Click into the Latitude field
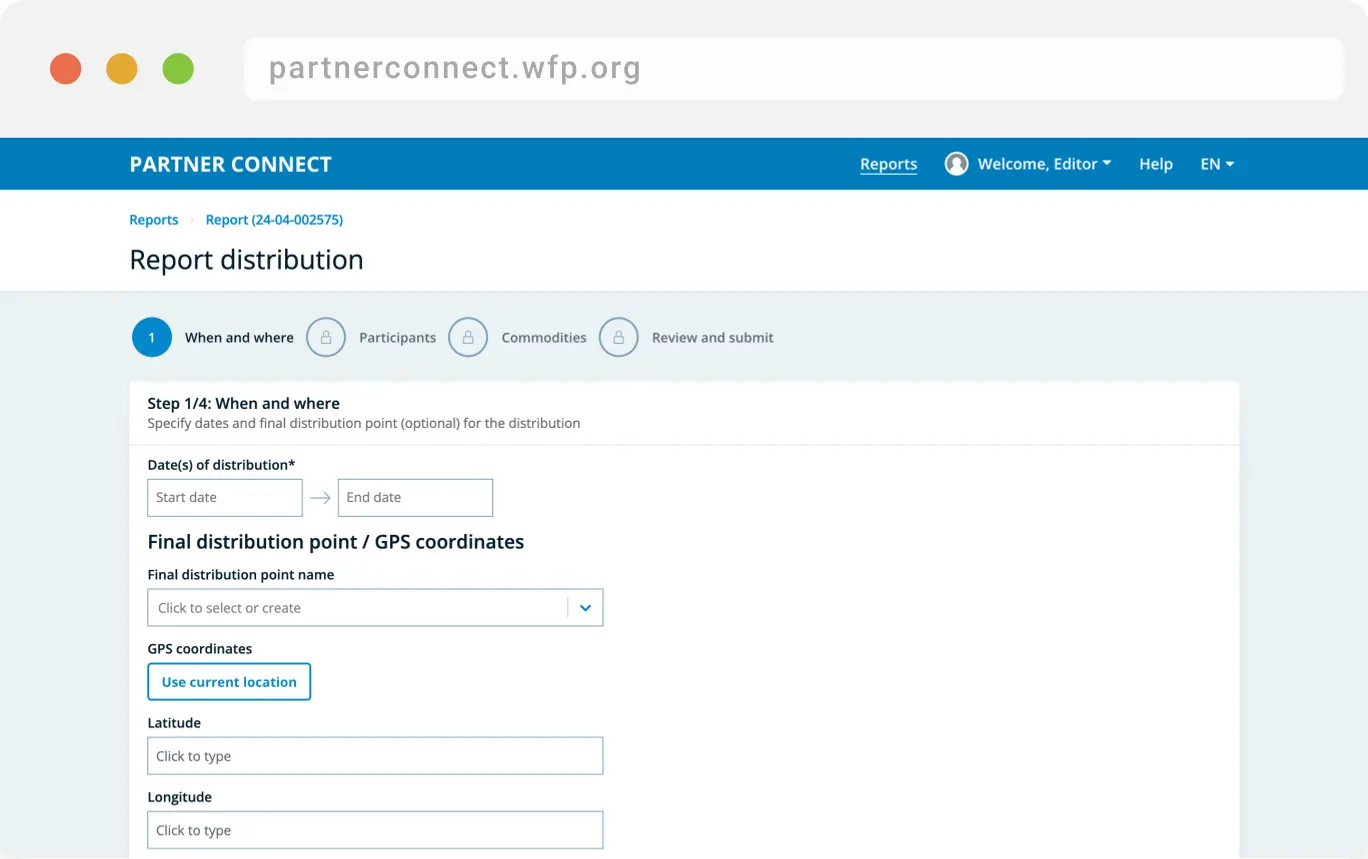This screenshot has height=859, width=1368. [375, 755]
